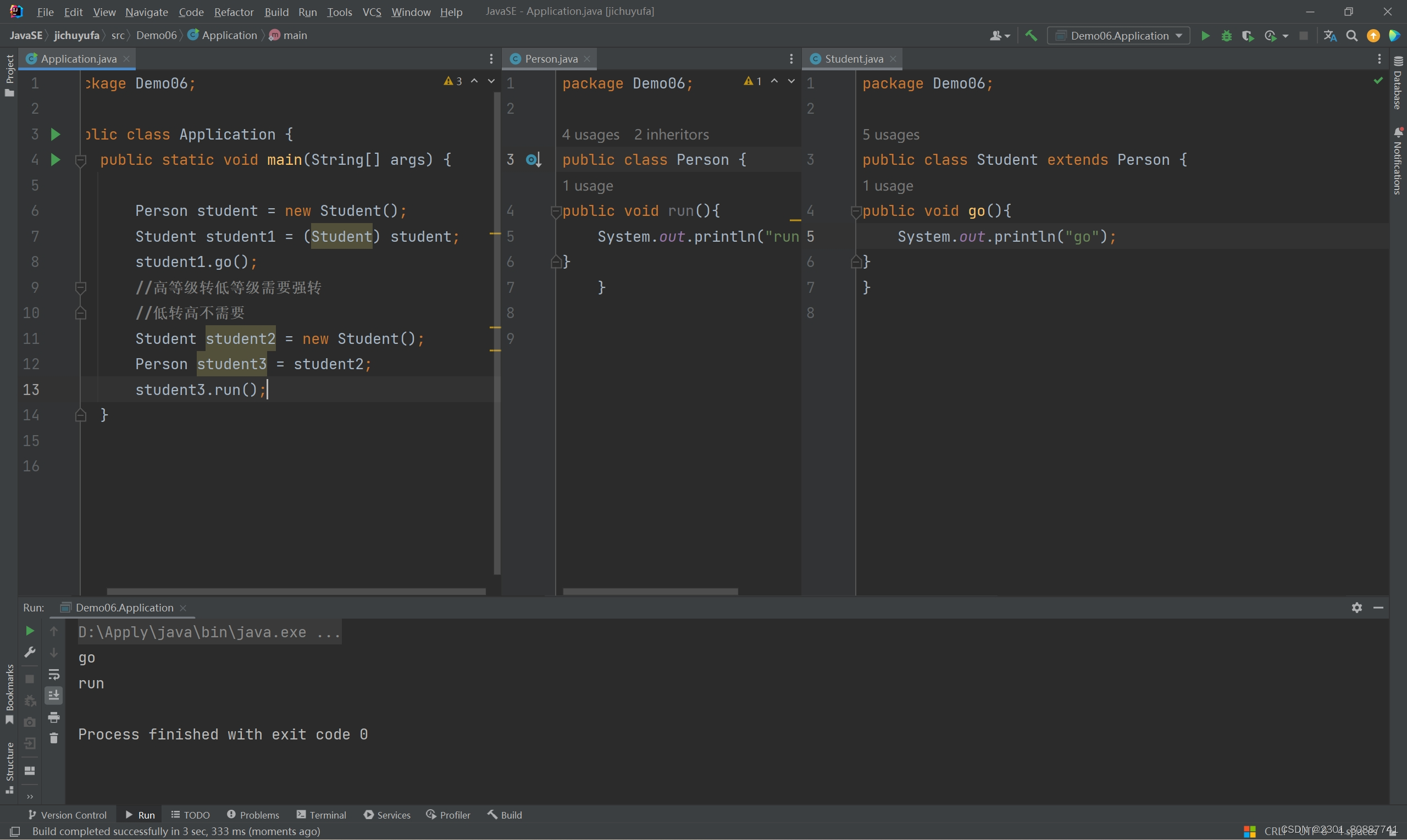Open Student.java tab options three-dot menu
The height and width of the screenshot is (840, 1407).
[x=1380, y=59]
